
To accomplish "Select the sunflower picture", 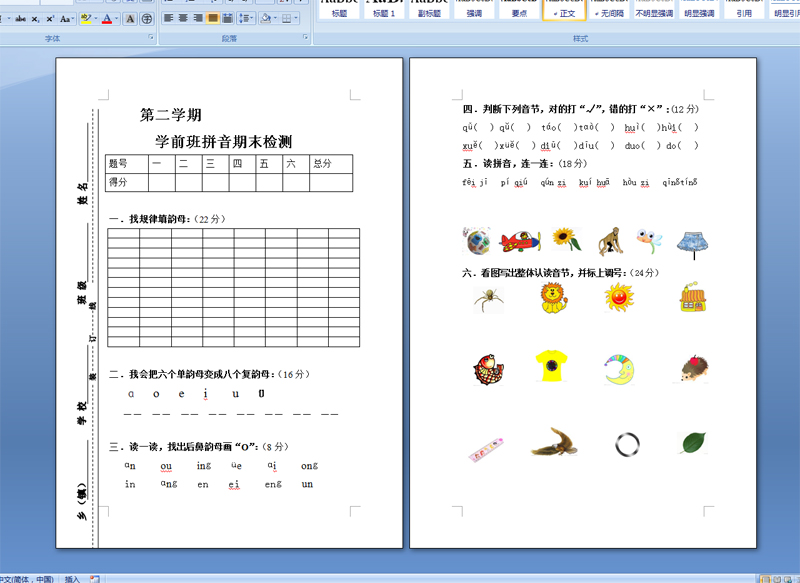I will point(566,239).
